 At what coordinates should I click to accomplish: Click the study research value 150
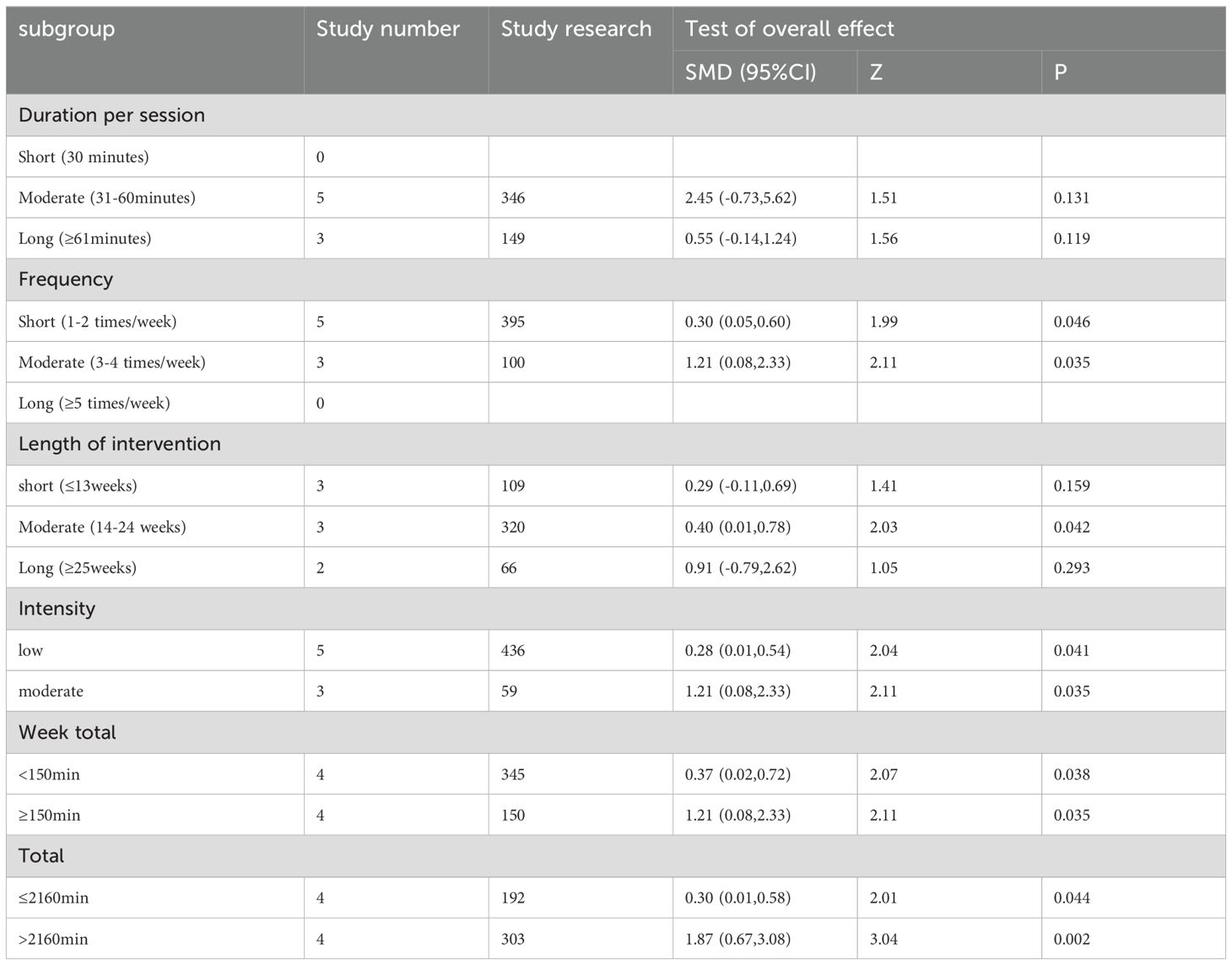[x=513, y=816]
